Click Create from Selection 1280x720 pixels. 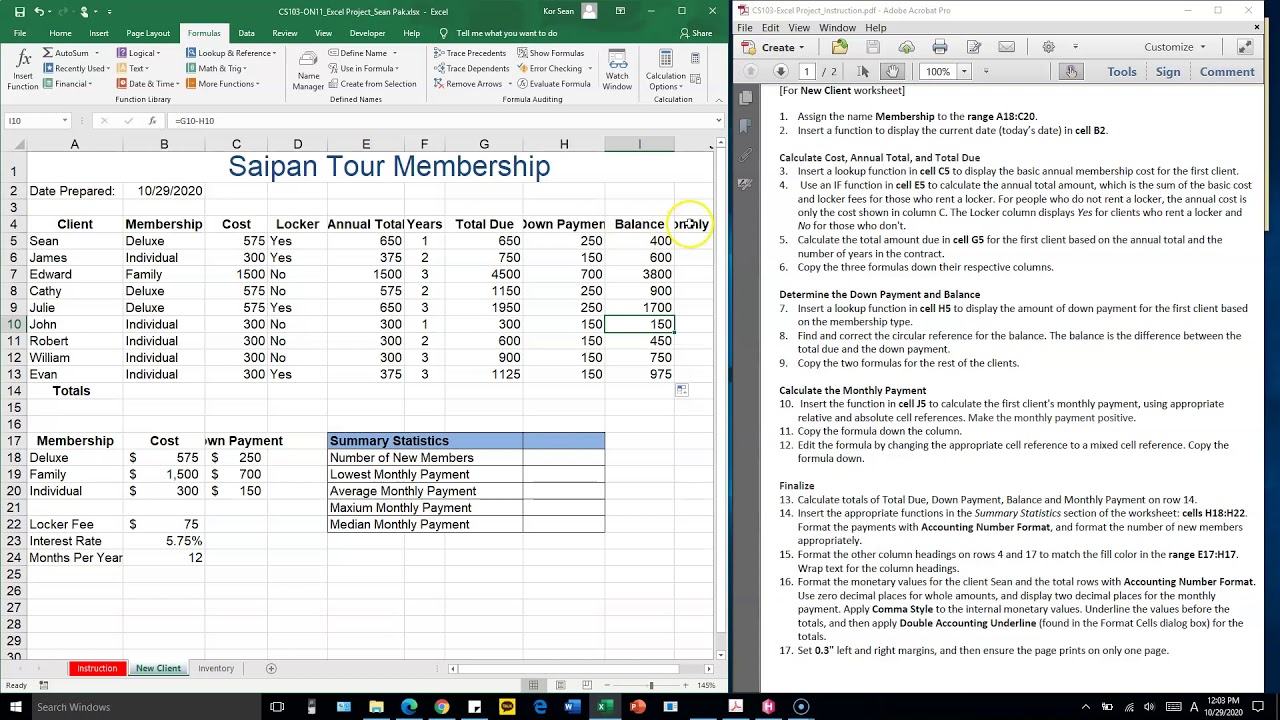click(x=371, y=84)
